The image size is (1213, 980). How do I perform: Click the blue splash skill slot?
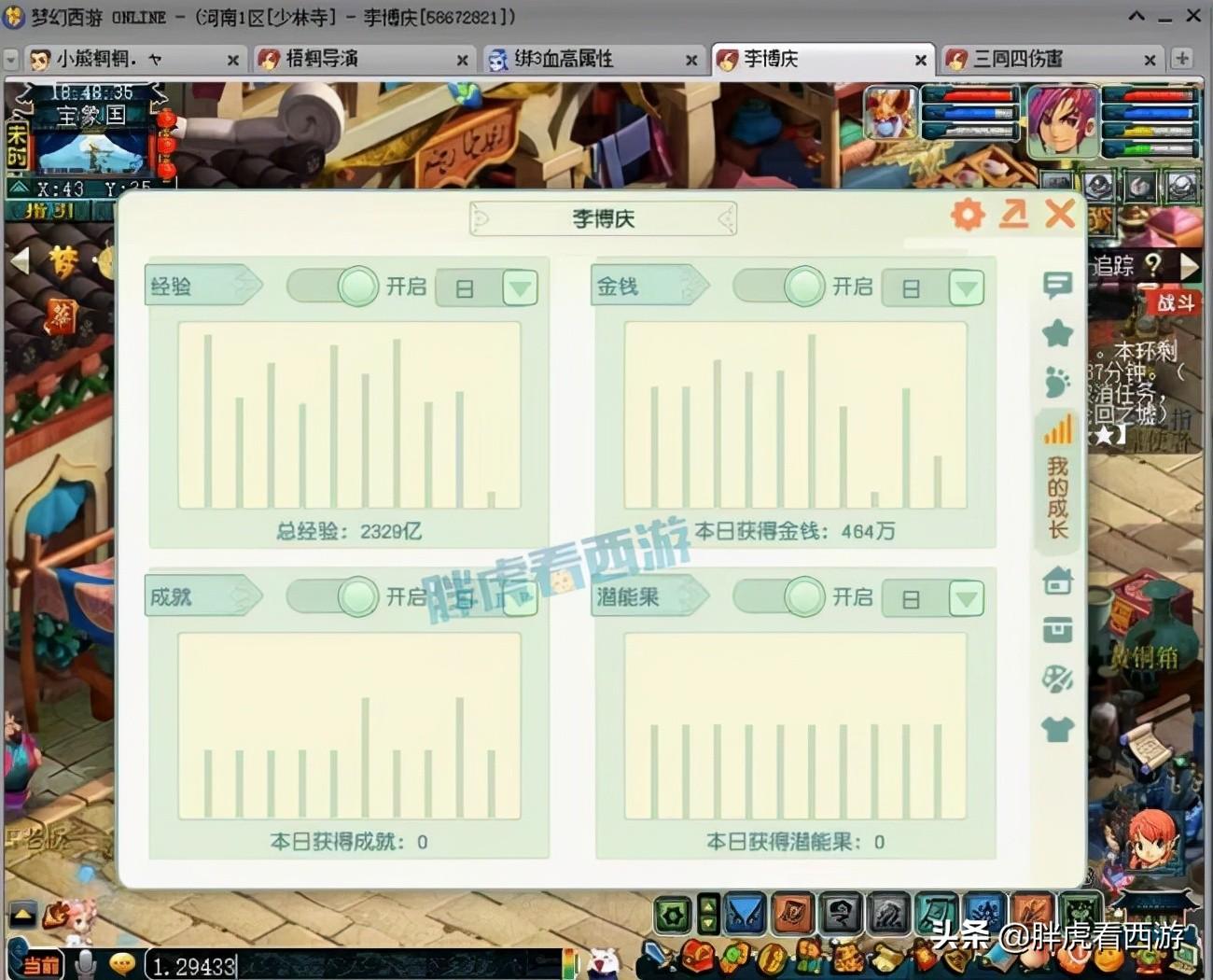(x=984, y=915)
